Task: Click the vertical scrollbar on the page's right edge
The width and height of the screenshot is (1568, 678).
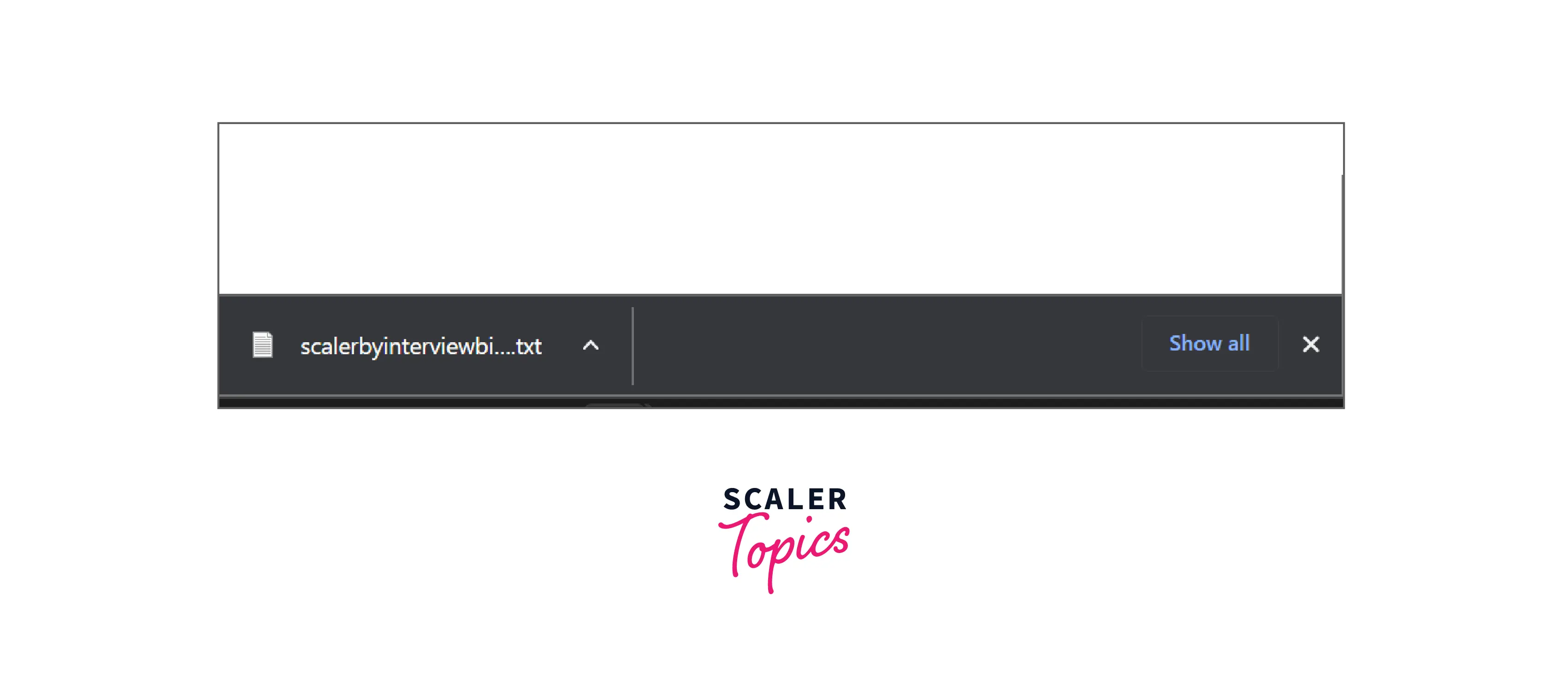Action: [1342, 234]
